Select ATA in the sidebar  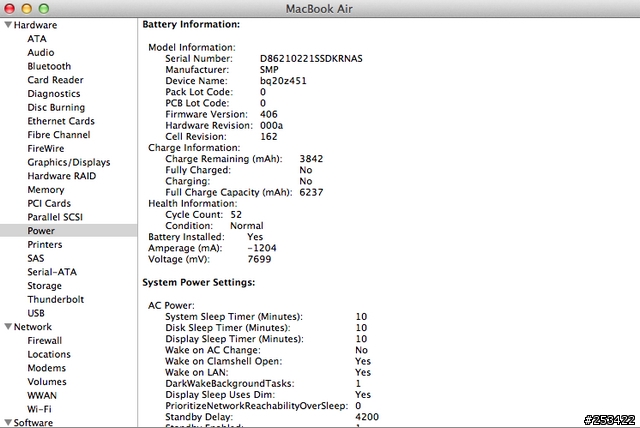pos(37,39)
